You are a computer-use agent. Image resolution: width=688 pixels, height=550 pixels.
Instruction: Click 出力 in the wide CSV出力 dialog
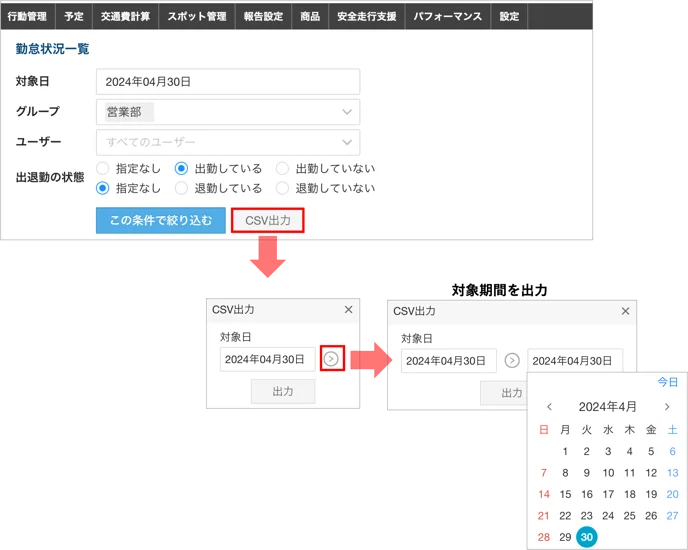click(x=504, y=393)
